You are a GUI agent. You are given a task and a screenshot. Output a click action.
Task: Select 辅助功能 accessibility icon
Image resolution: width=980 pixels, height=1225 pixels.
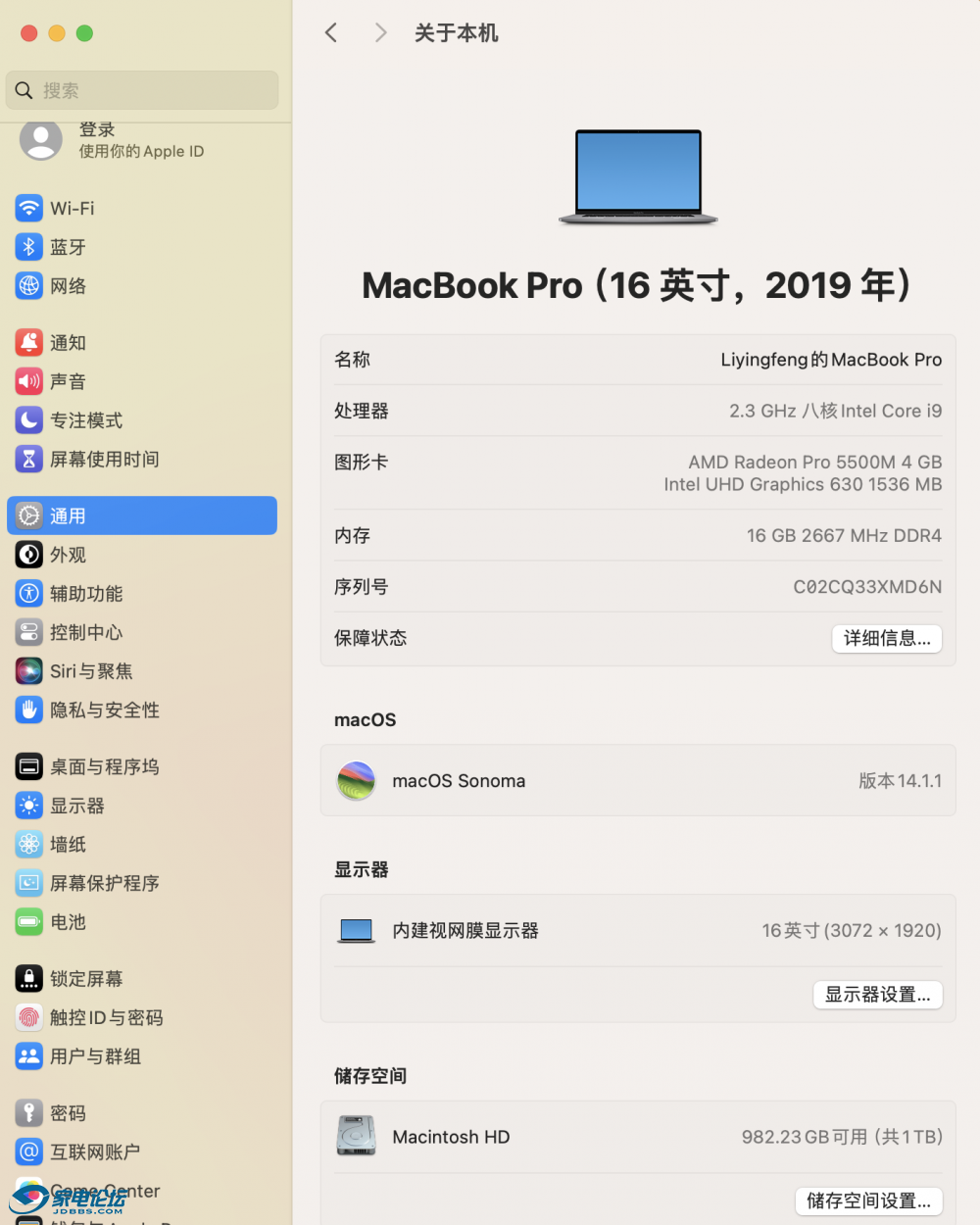click(x=29, y=593)
